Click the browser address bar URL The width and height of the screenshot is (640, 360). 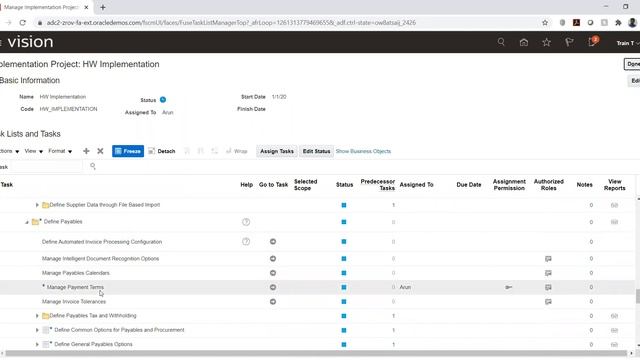(231, 23)
